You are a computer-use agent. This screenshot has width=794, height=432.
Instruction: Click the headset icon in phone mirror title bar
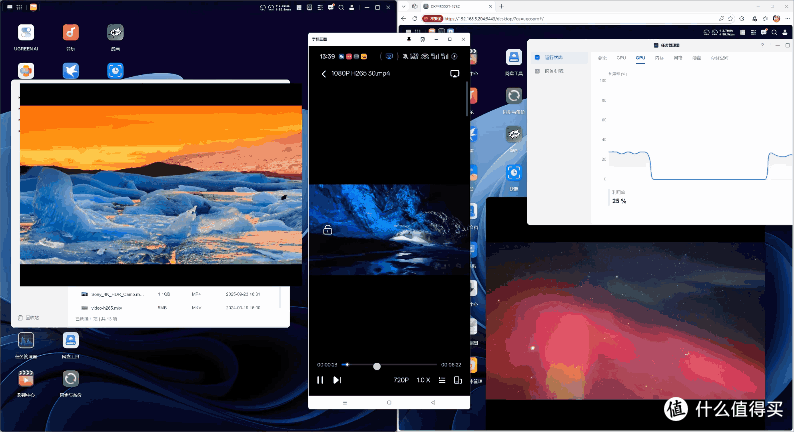point(423,39)
